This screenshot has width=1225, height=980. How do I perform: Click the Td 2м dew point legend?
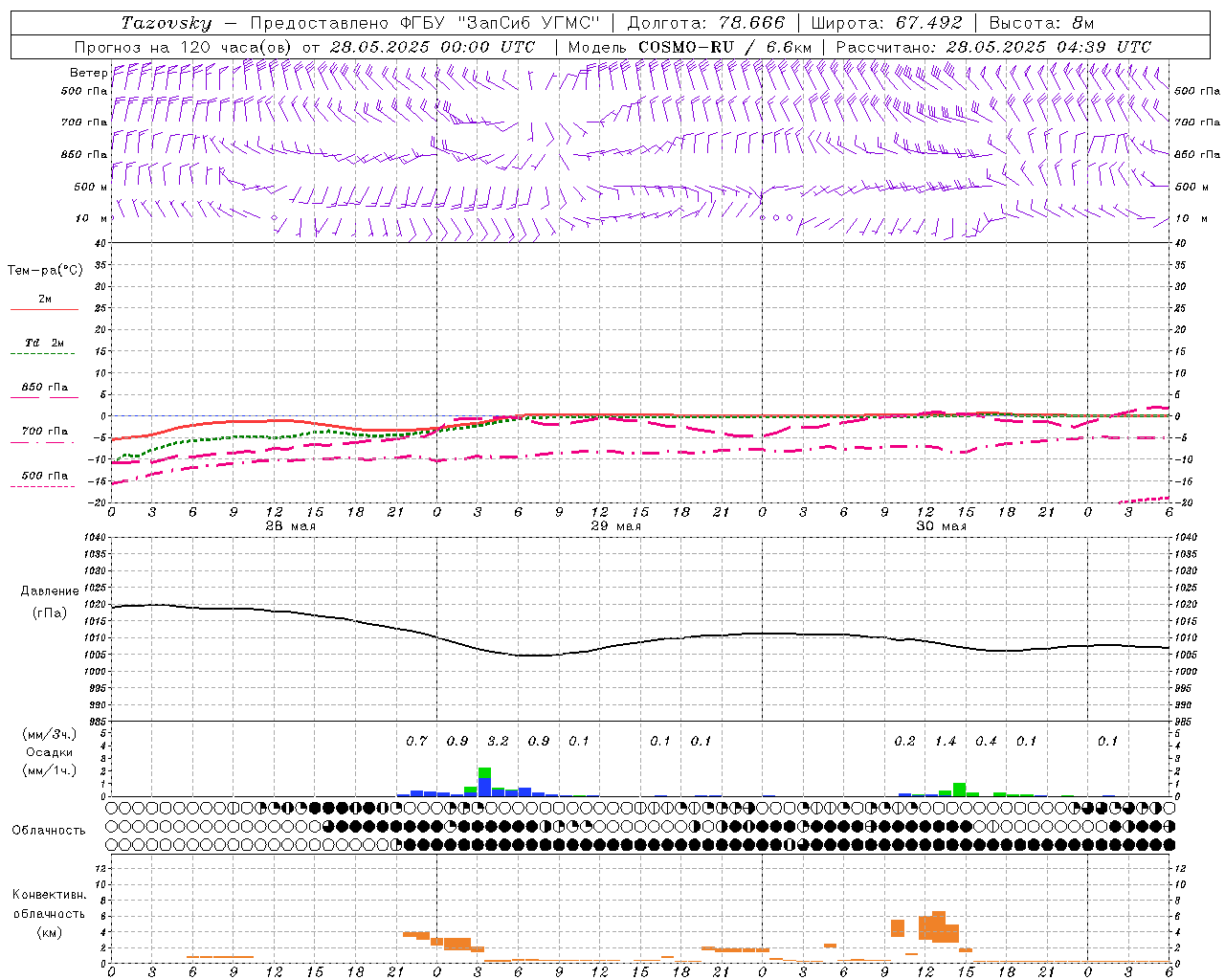click(44, 343)
